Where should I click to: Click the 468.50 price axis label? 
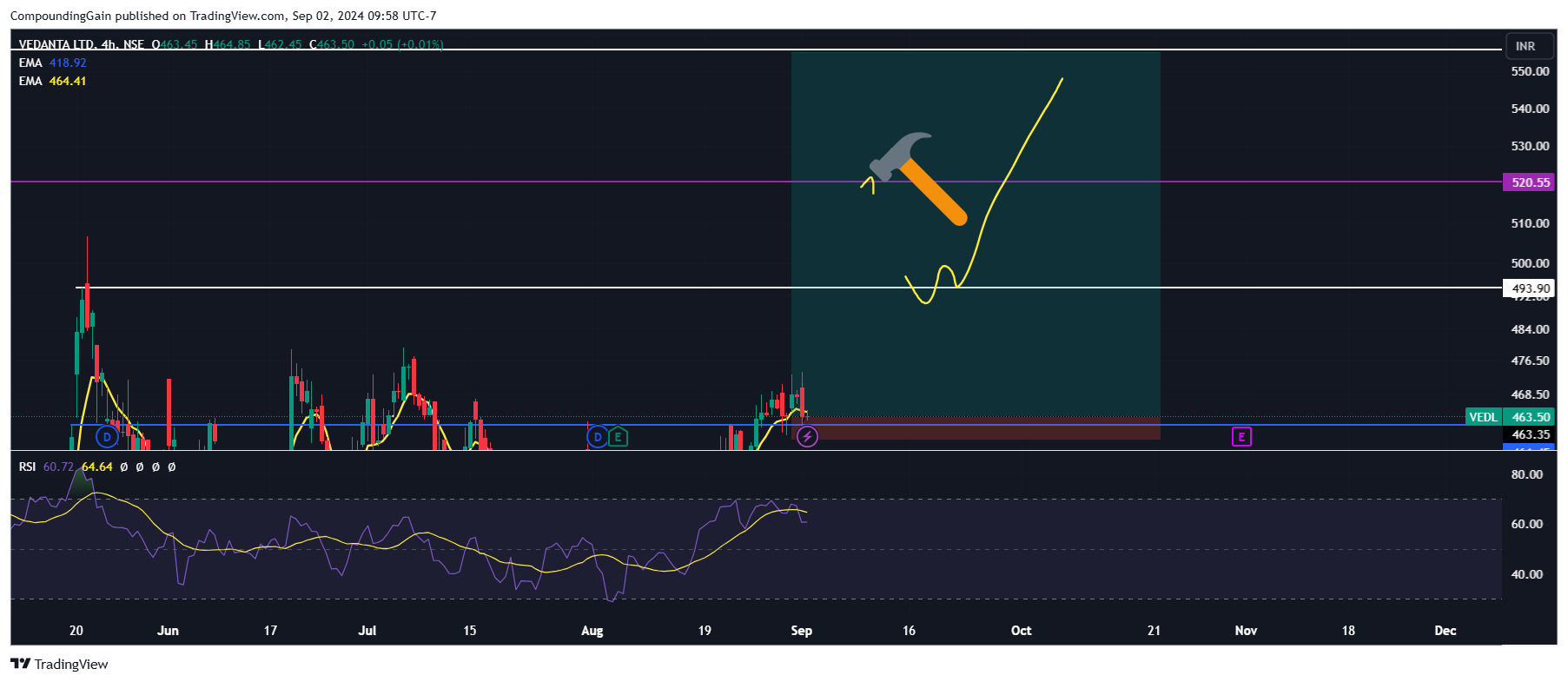1530,394
